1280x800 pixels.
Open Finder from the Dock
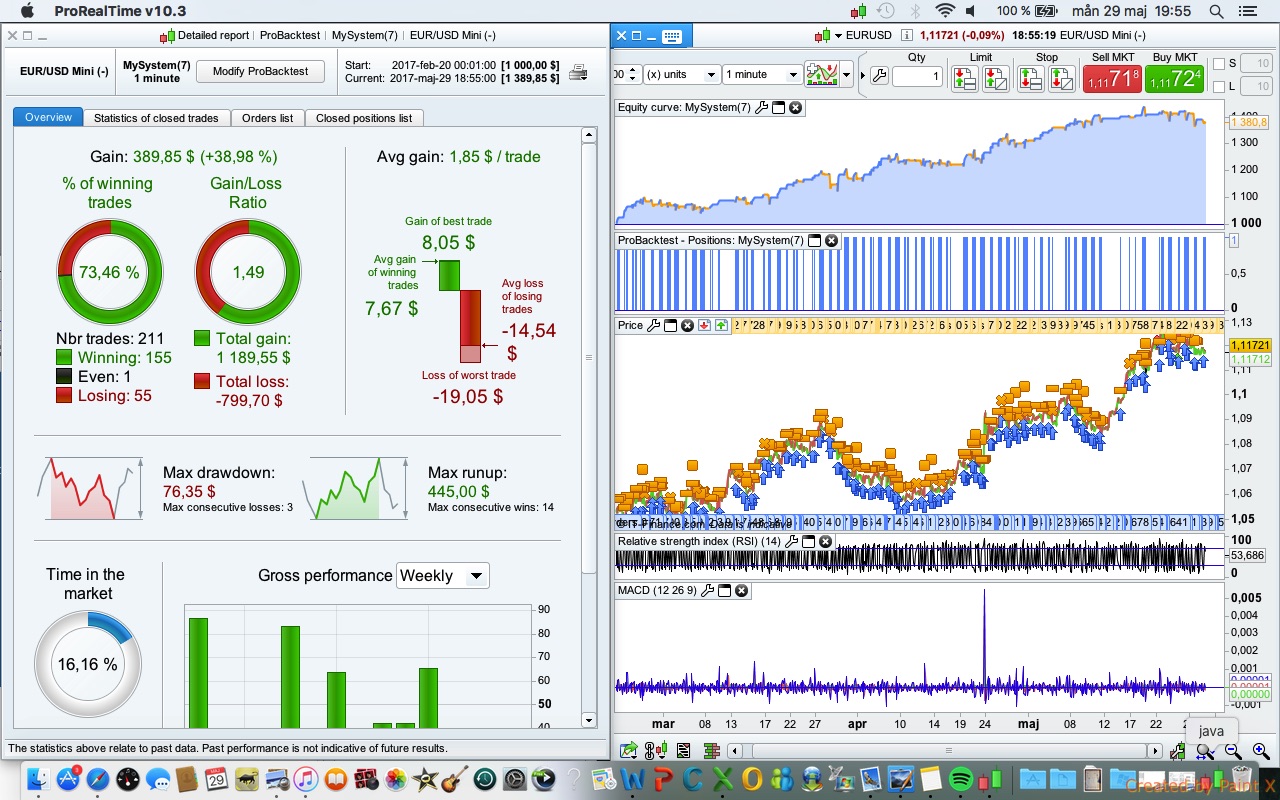coord(38,778)
